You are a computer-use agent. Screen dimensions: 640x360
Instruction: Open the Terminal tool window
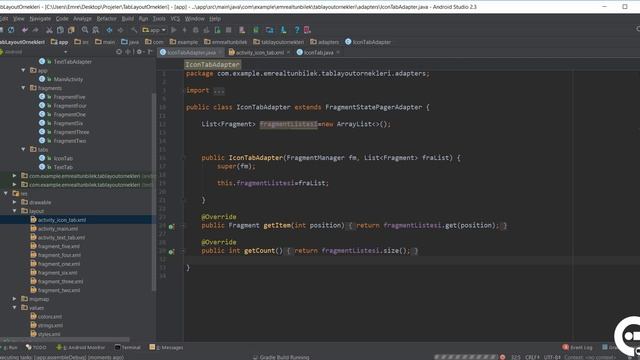[x=127, y=347]
